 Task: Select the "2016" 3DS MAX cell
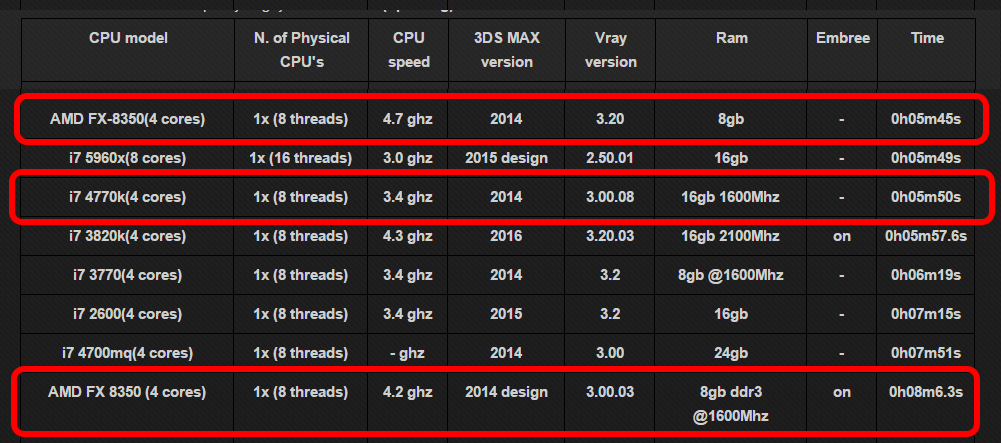click(x=506, y=237)
